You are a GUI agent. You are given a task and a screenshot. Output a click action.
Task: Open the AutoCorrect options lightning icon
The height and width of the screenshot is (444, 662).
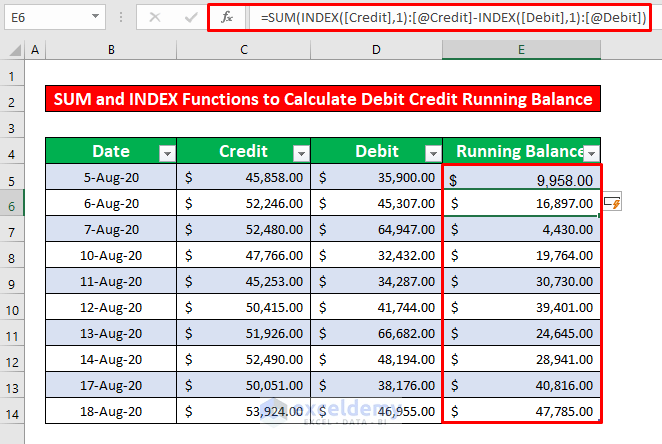[x=612, y=203]
